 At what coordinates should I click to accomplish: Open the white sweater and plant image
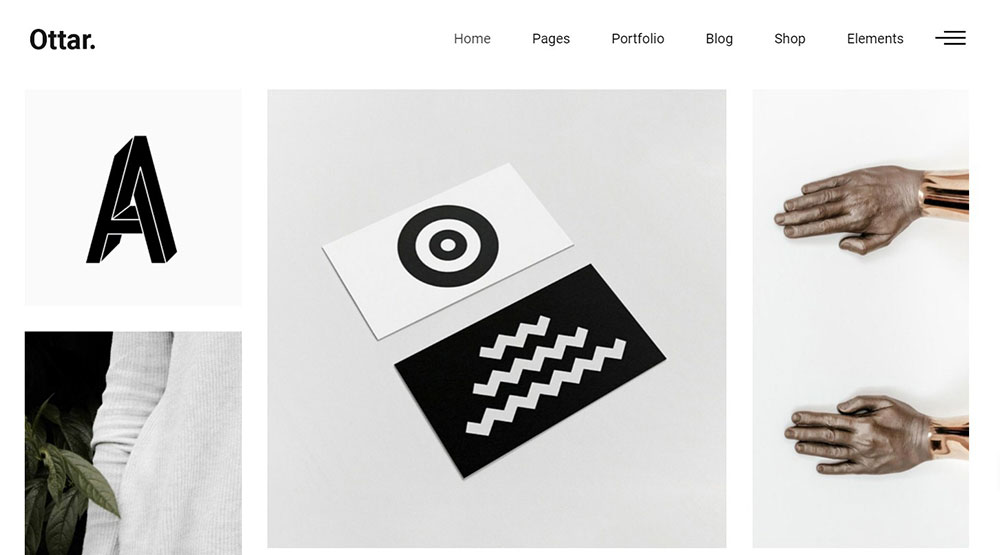click(133, 443)
